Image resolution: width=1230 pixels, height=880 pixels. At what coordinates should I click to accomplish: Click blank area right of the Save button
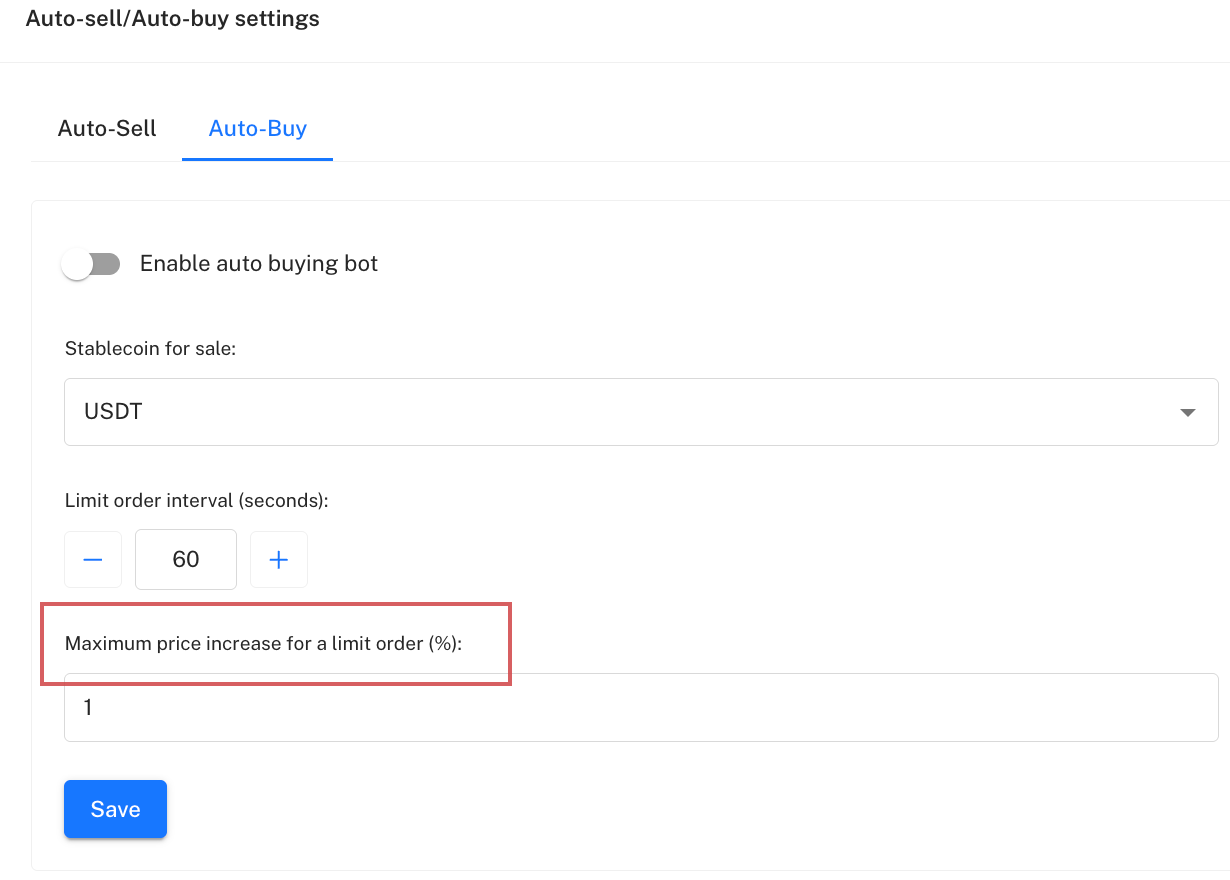pyautogui.click(x=600, y=809)
